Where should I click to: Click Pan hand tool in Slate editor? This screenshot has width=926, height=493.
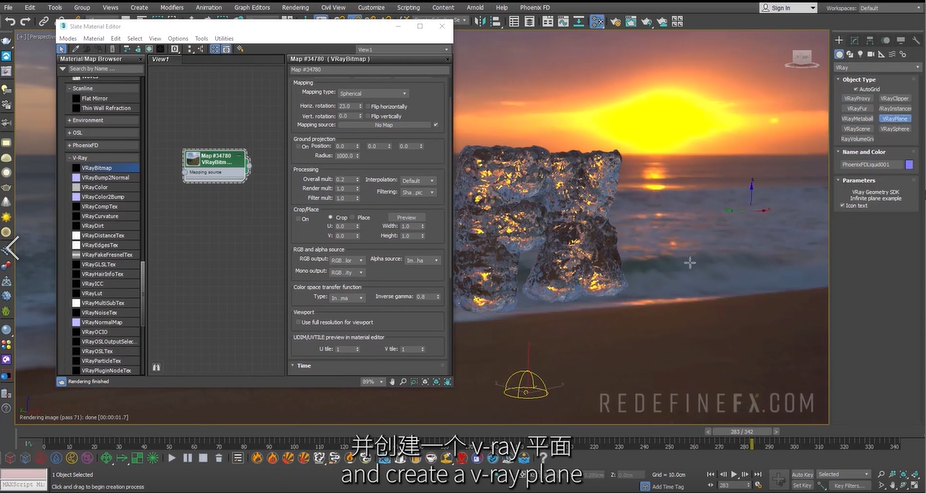click(392, 382)
